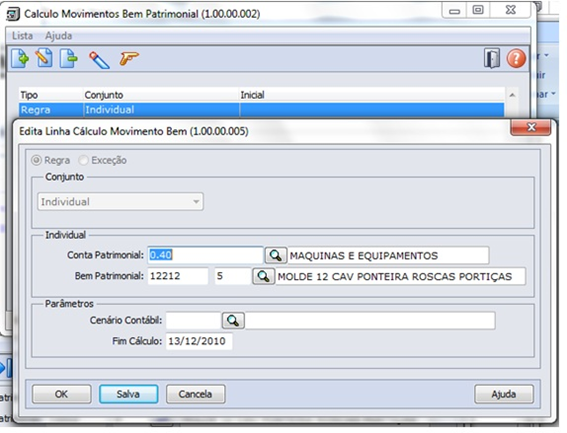Click the Salva button
567x433 pixels.
128,394
